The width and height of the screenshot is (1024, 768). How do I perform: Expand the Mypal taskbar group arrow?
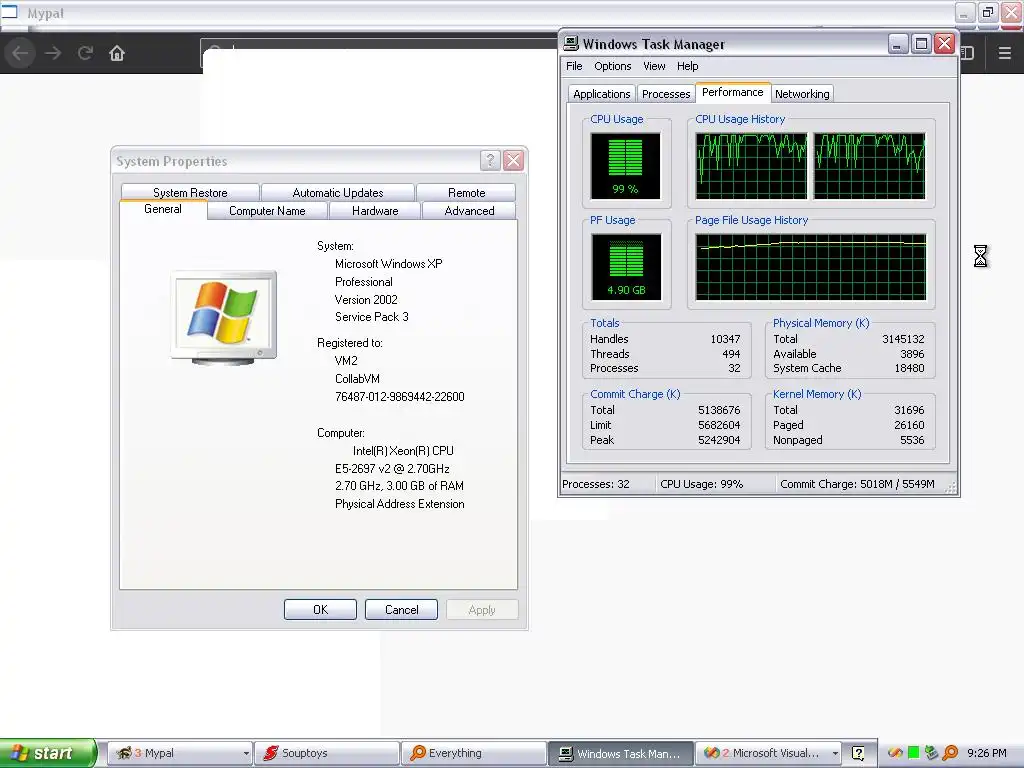pos(246,753)
